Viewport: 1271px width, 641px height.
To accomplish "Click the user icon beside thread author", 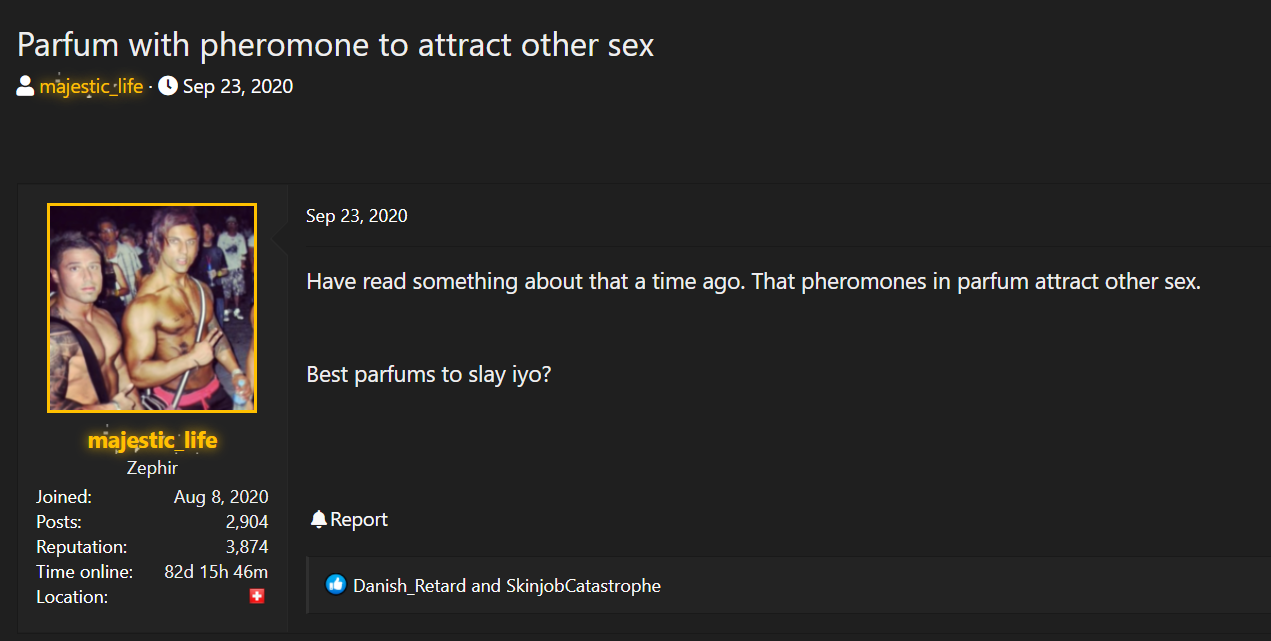I will click(x=25, y=86).
